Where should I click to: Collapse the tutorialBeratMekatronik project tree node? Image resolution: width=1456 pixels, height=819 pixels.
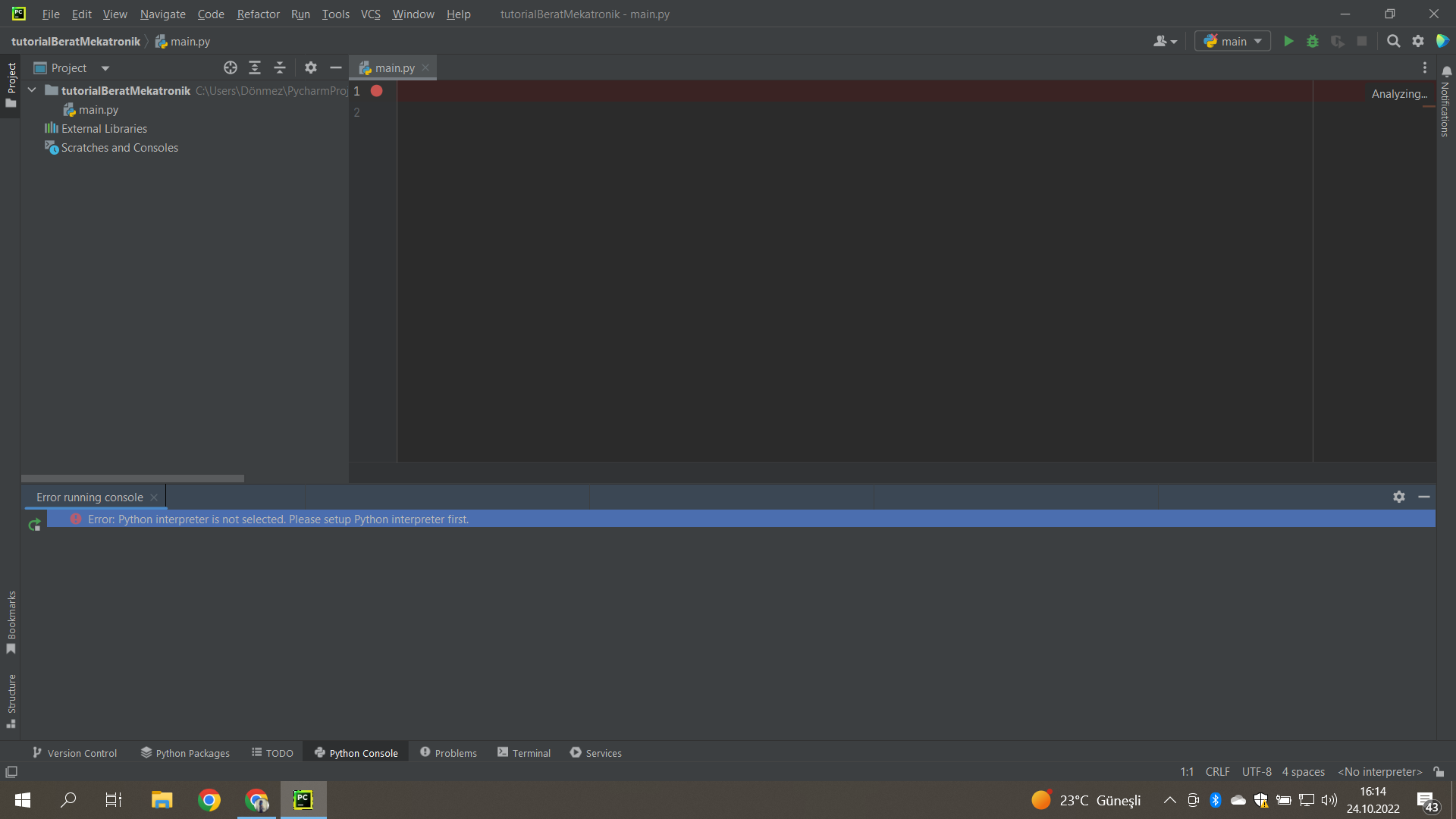[x=32, y=90]
